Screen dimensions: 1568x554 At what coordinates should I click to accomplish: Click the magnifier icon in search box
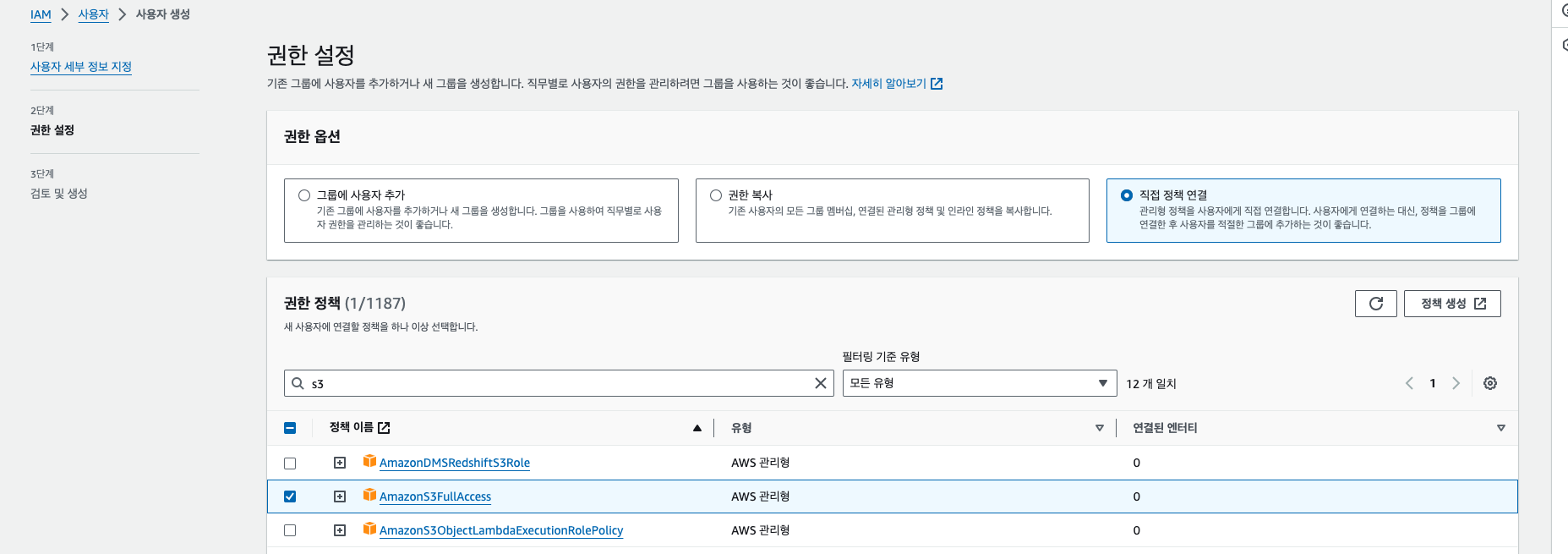click(298, 383)
